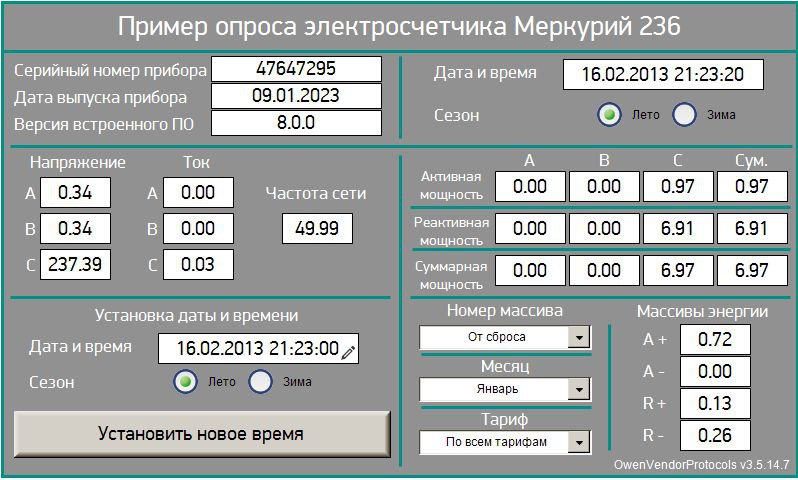Viewport: 798px width, 480px height.
Task: Click phase C voltage value 237.39
Action: 75,265
